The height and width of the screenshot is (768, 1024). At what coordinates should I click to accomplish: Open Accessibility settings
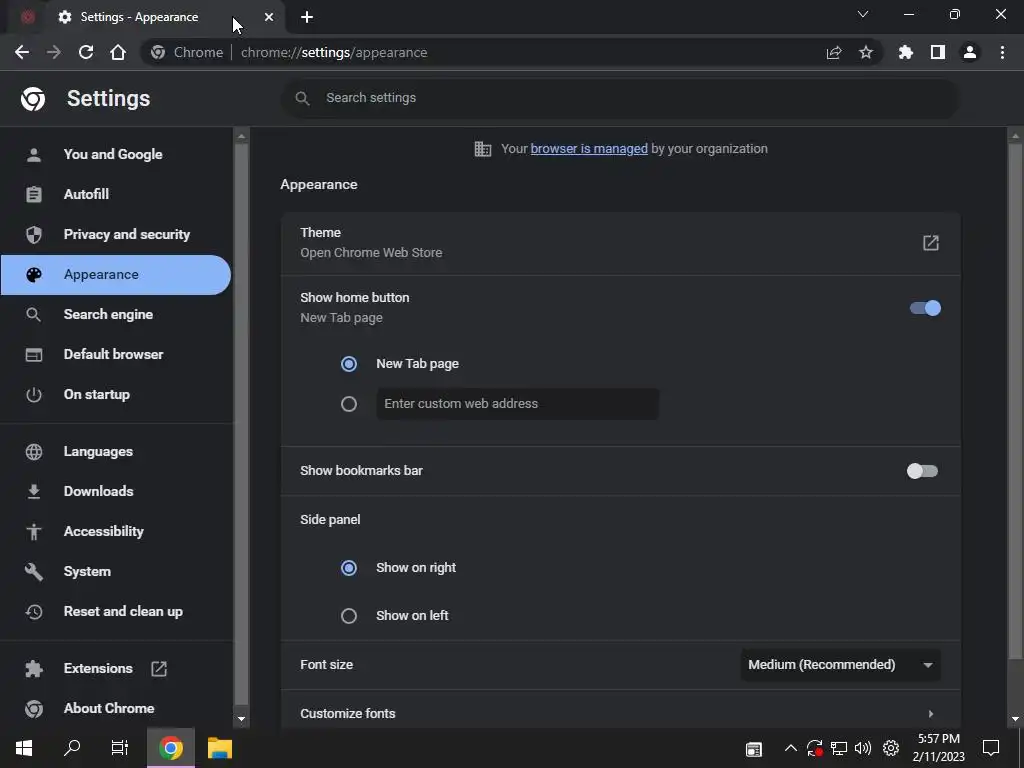tap(115, 531)
